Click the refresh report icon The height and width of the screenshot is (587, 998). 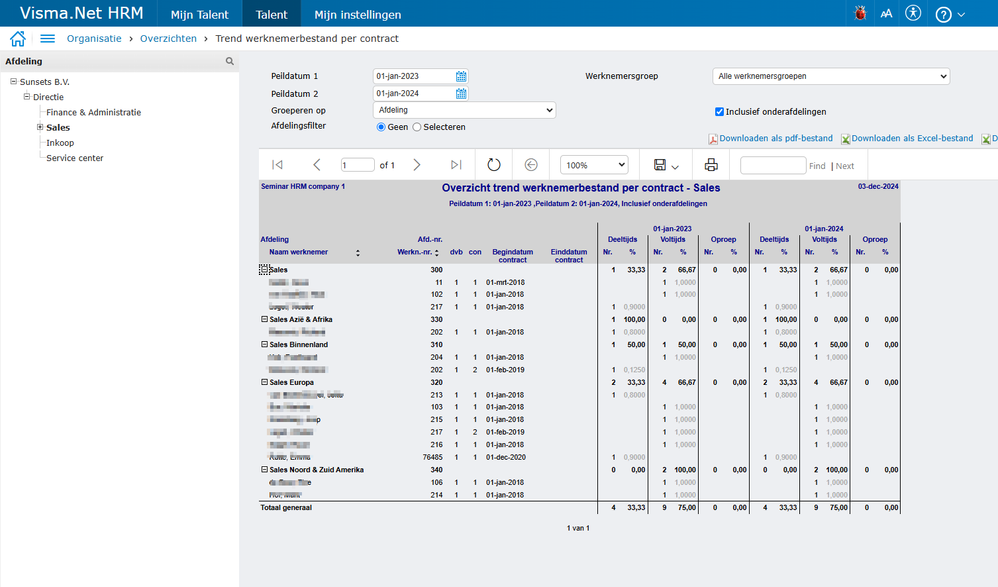point(493,165)
